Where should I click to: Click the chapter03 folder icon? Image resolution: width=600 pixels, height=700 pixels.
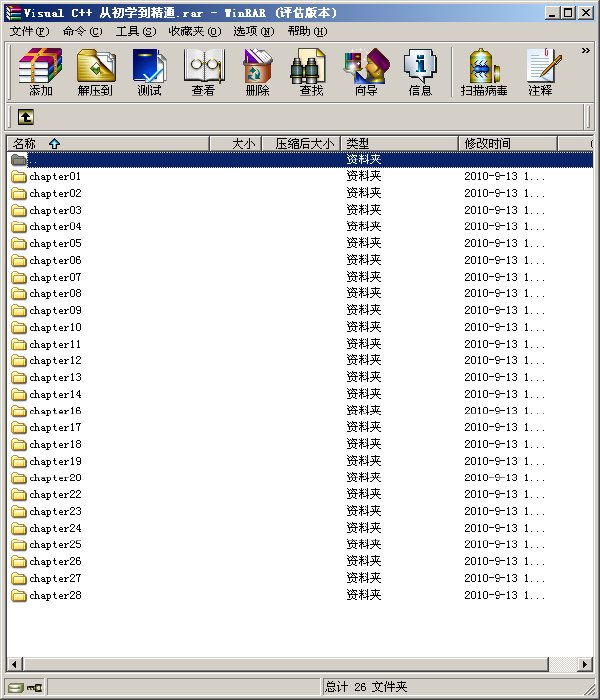(19, 210)
